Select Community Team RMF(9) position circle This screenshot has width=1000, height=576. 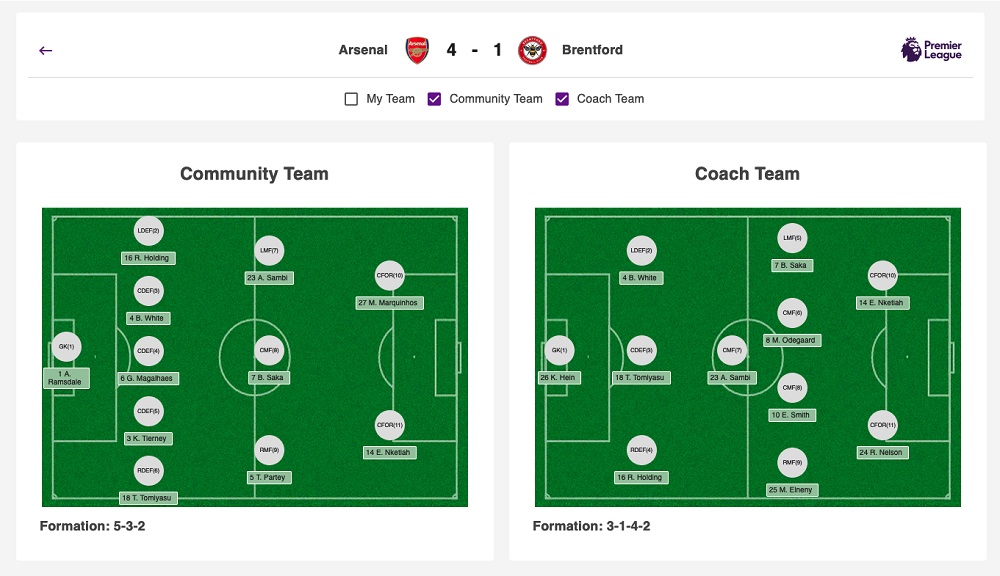pos(269,451)
